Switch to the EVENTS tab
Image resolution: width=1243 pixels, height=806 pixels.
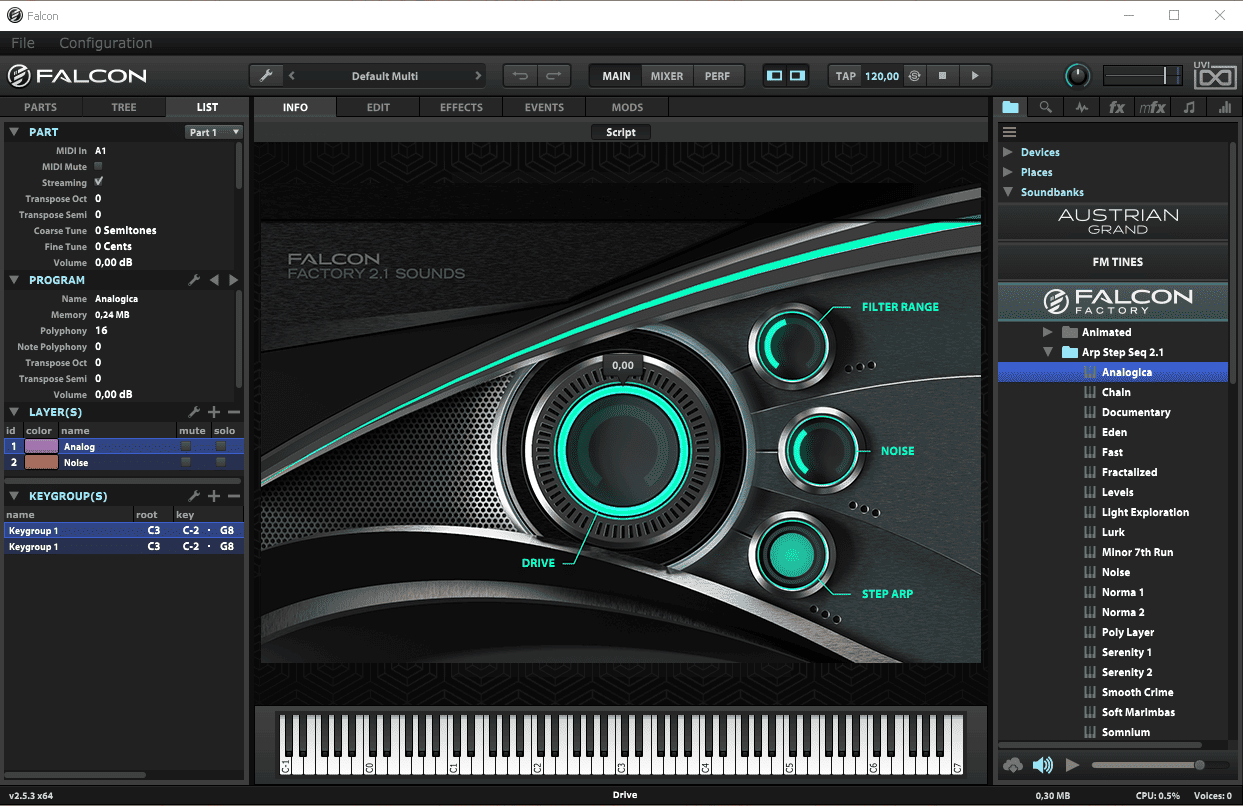544,107
